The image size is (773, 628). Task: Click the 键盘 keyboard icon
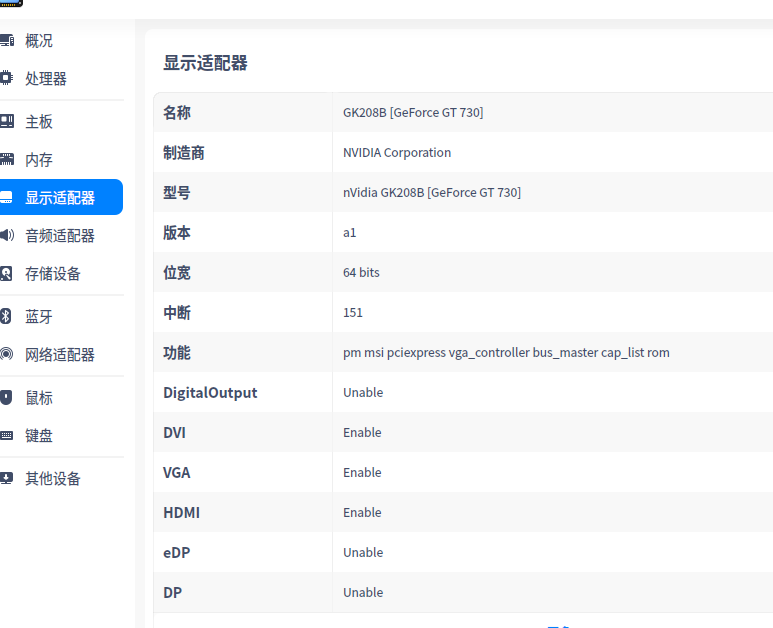[6, 435]
